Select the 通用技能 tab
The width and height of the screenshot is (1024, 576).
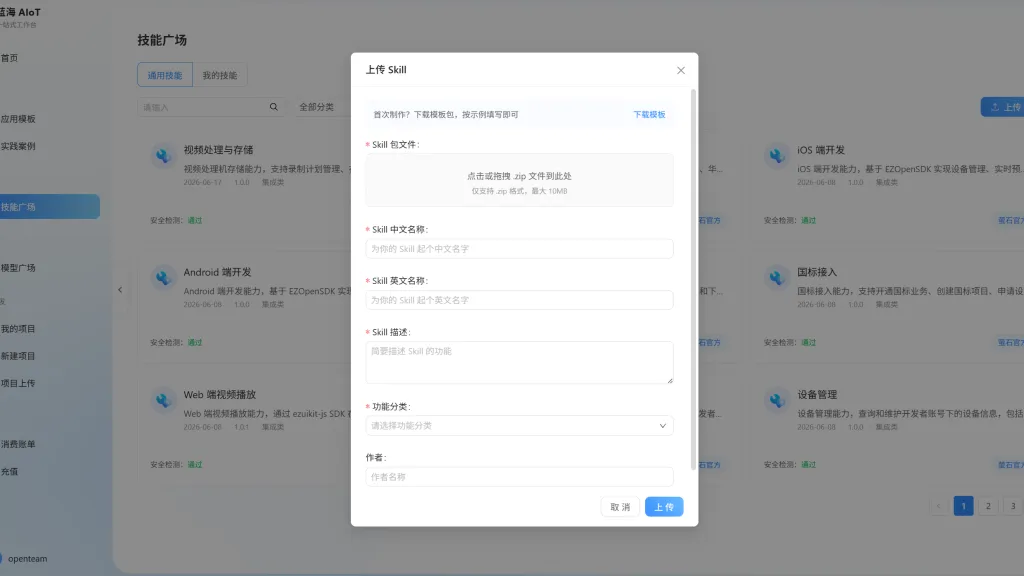point(165,75)
